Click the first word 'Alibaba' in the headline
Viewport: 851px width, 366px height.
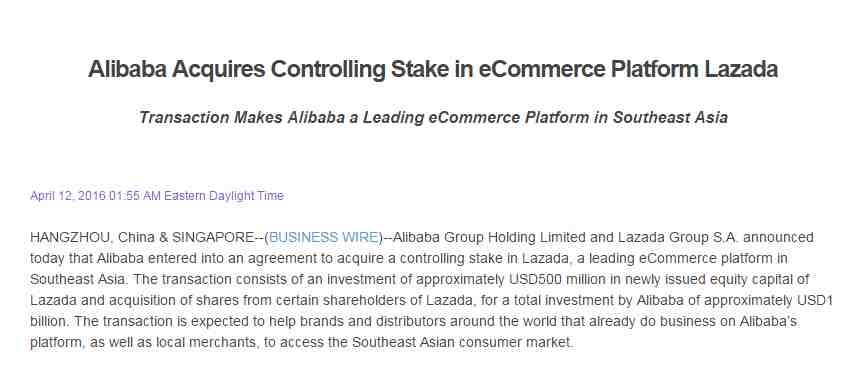pyautogui.click(x=127, y=70)
